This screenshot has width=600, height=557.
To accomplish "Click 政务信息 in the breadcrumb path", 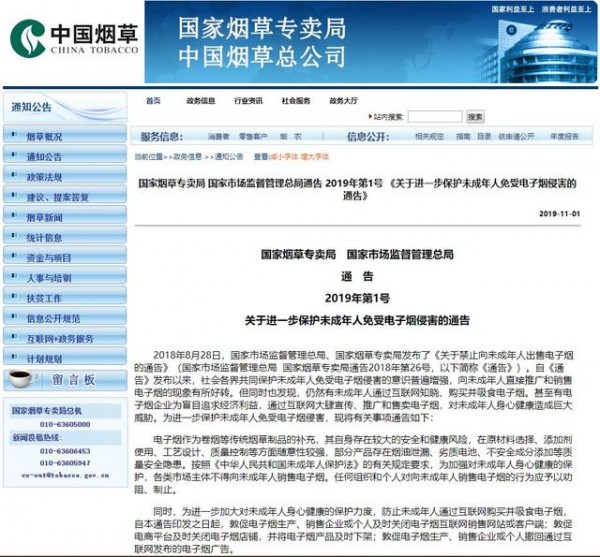I will point(188,157).
